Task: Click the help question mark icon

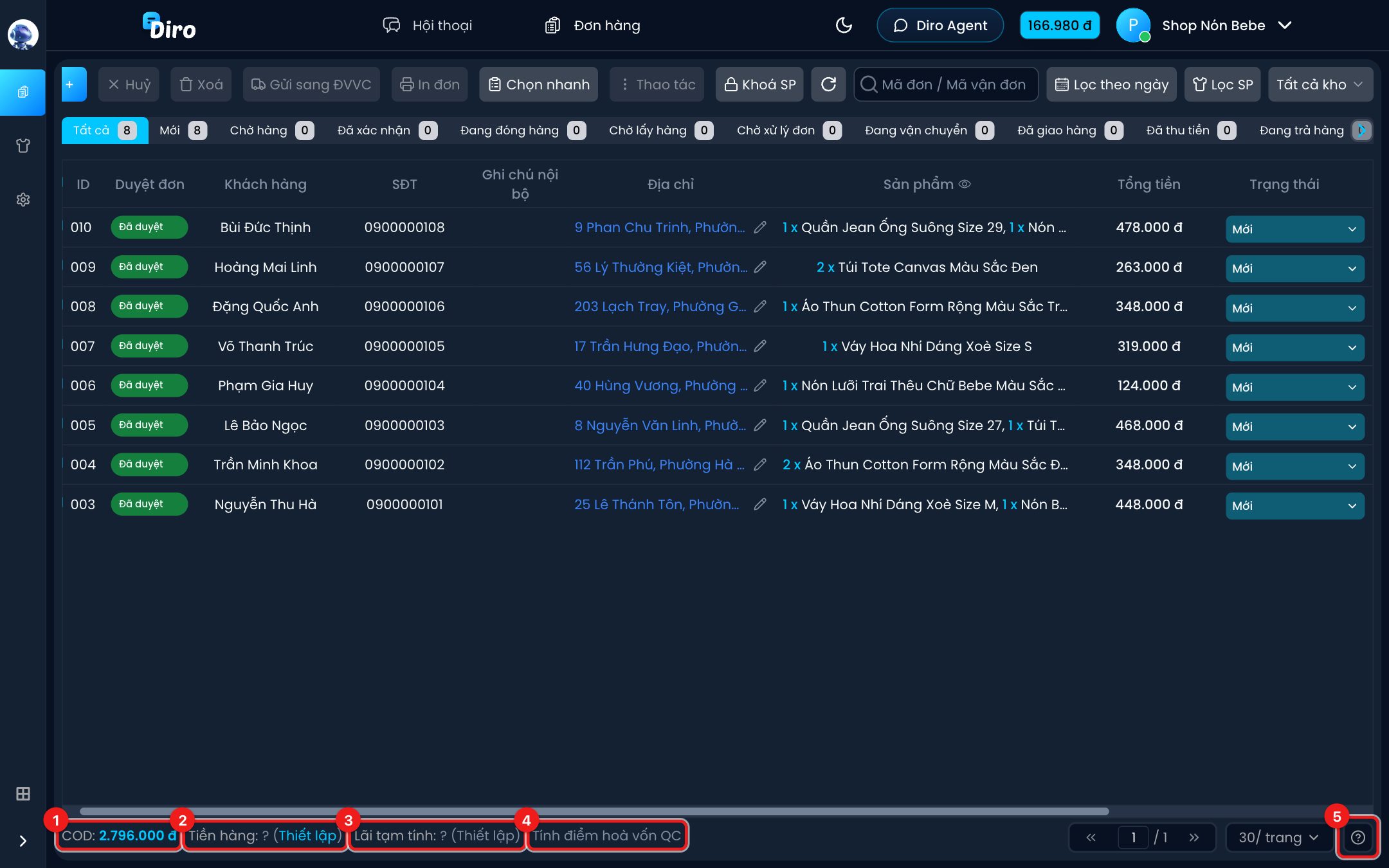Action: 1358,837
